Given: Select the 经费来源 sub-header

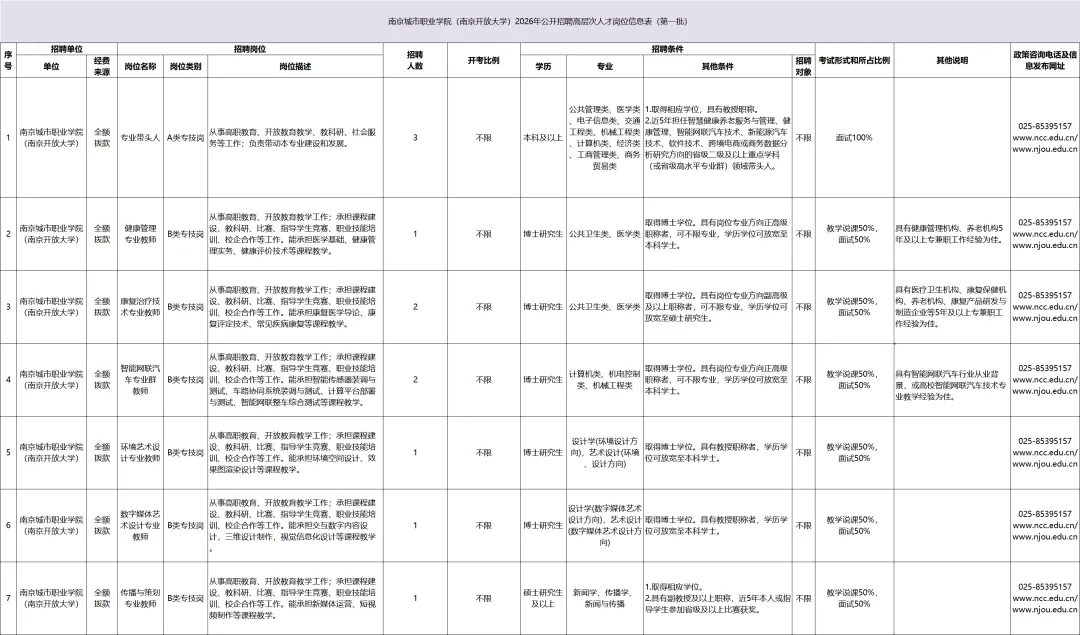Looking at the screenshot, I should 102,66.
